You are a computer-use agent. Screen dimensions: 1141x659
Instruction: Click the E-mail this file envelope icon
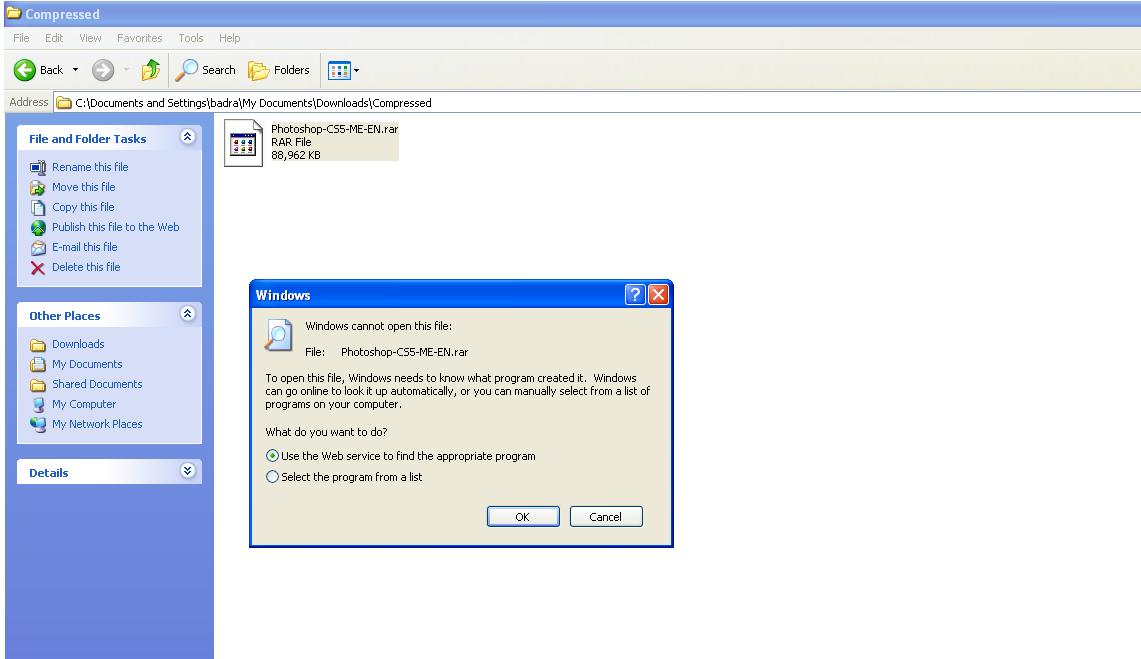(38, 247)
